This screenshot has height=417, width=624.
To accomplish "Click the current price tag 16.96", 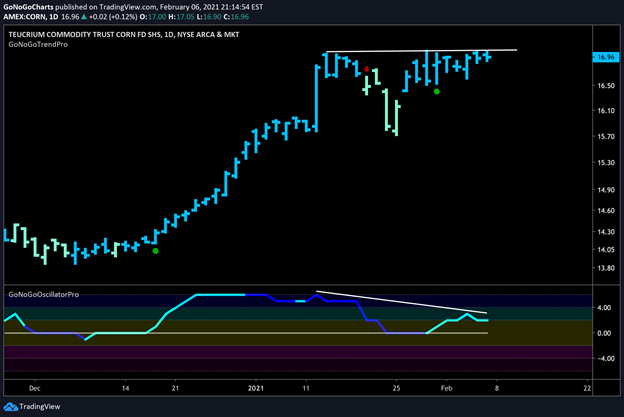I will click(x=606, y=57).
